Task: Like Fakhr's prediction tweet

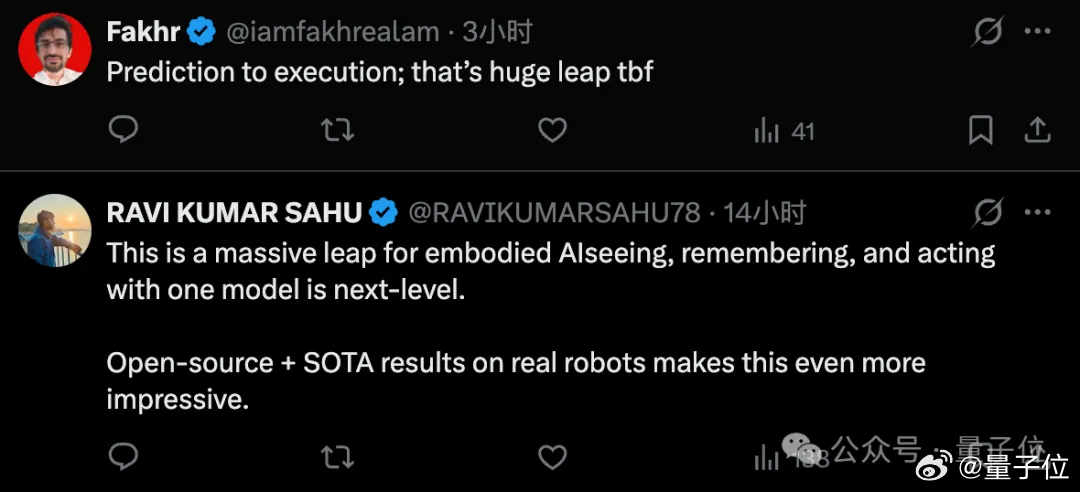Action: click(x=552, y=130)
